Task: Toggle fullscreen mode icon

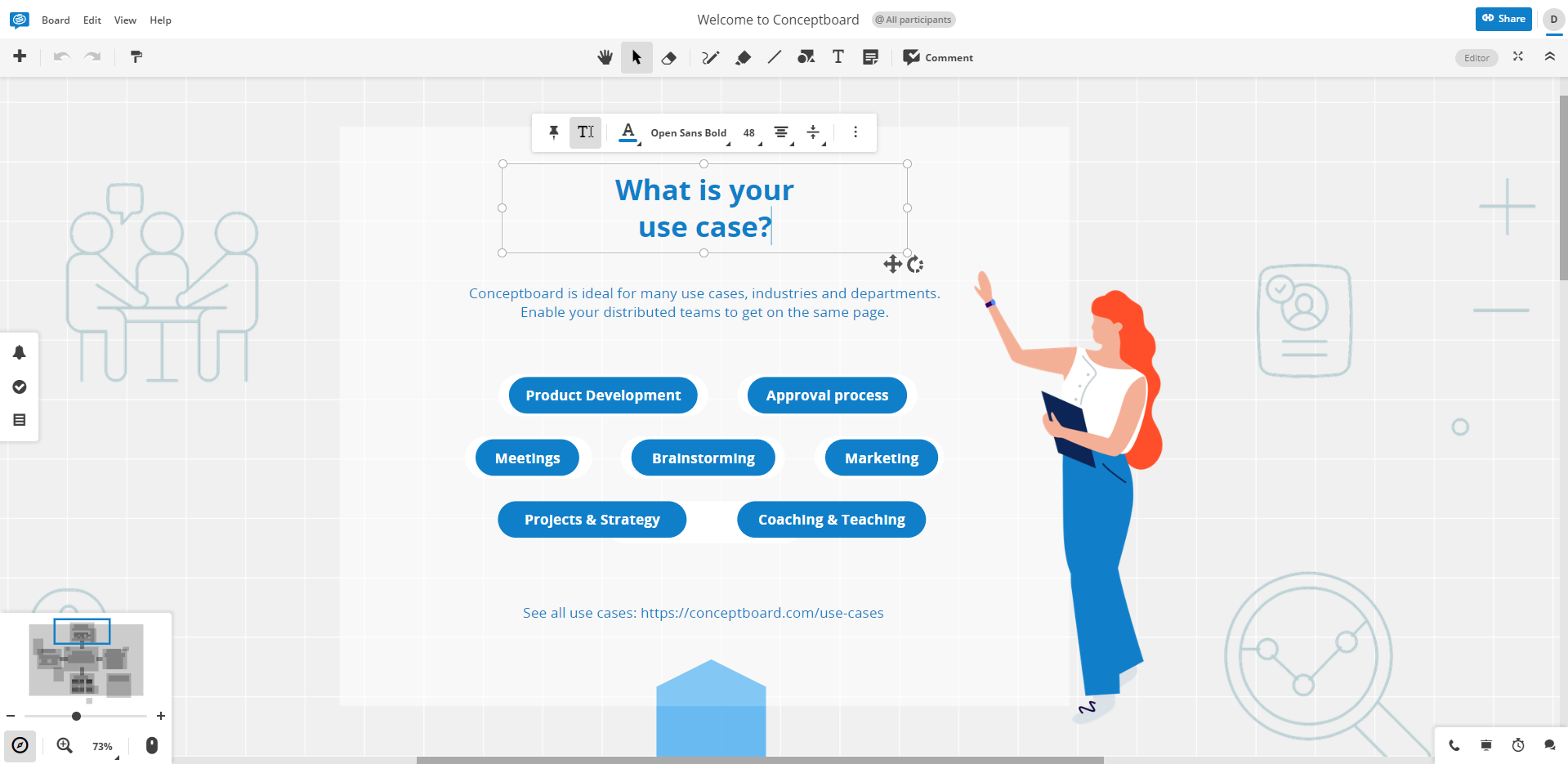Action: tap(1518, 56)
